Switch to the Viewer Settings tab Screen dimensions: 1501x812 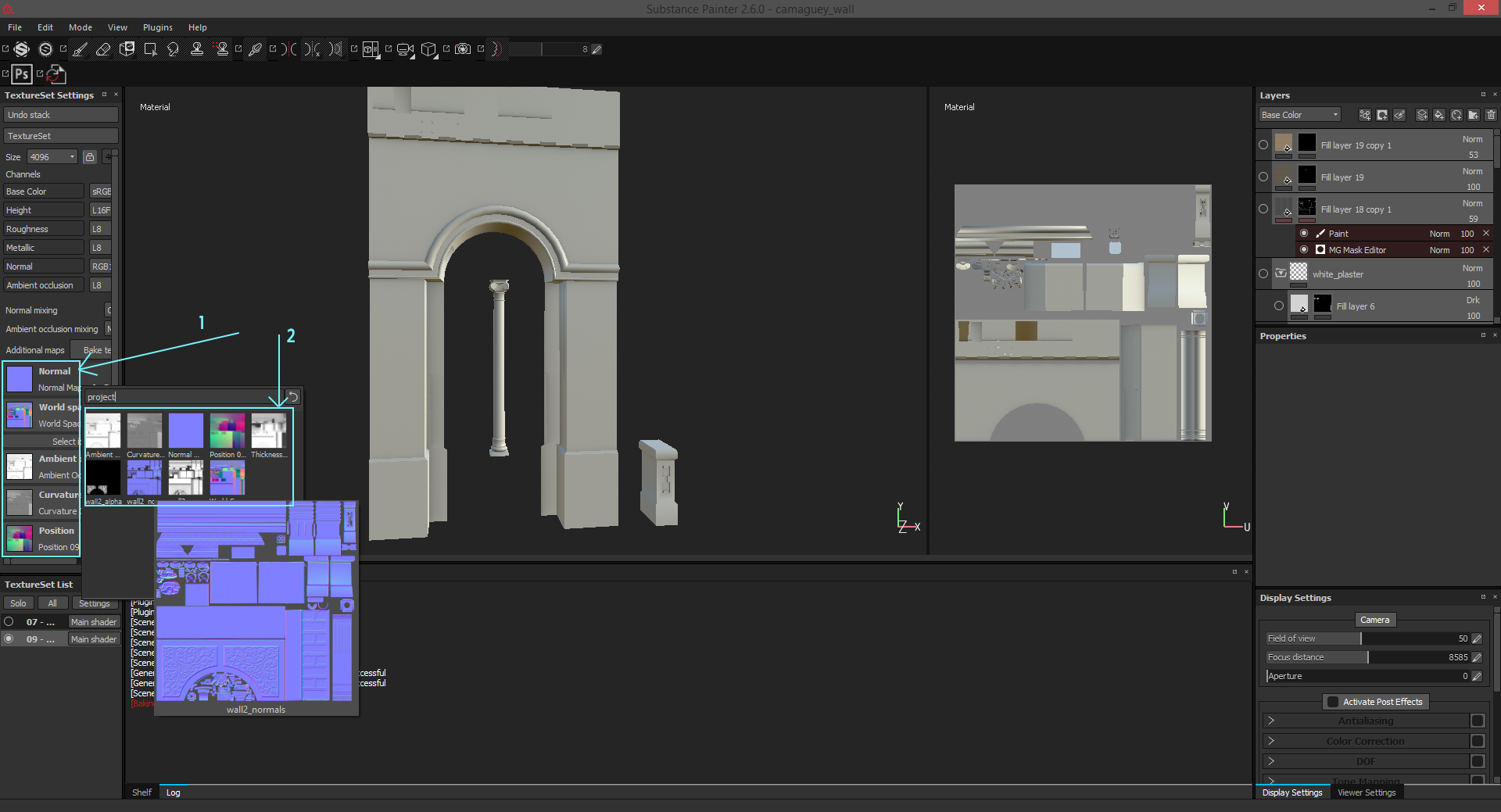[1367, 792]
